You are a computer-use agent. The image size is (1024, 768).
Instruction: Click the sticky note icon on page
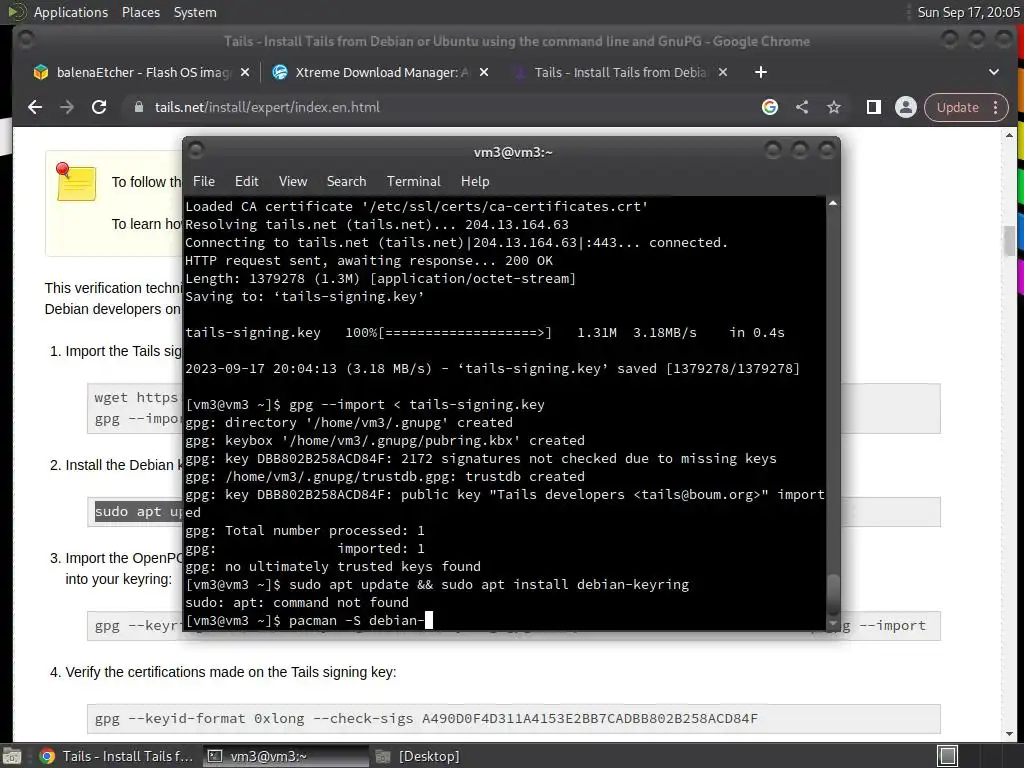point(76,182)
